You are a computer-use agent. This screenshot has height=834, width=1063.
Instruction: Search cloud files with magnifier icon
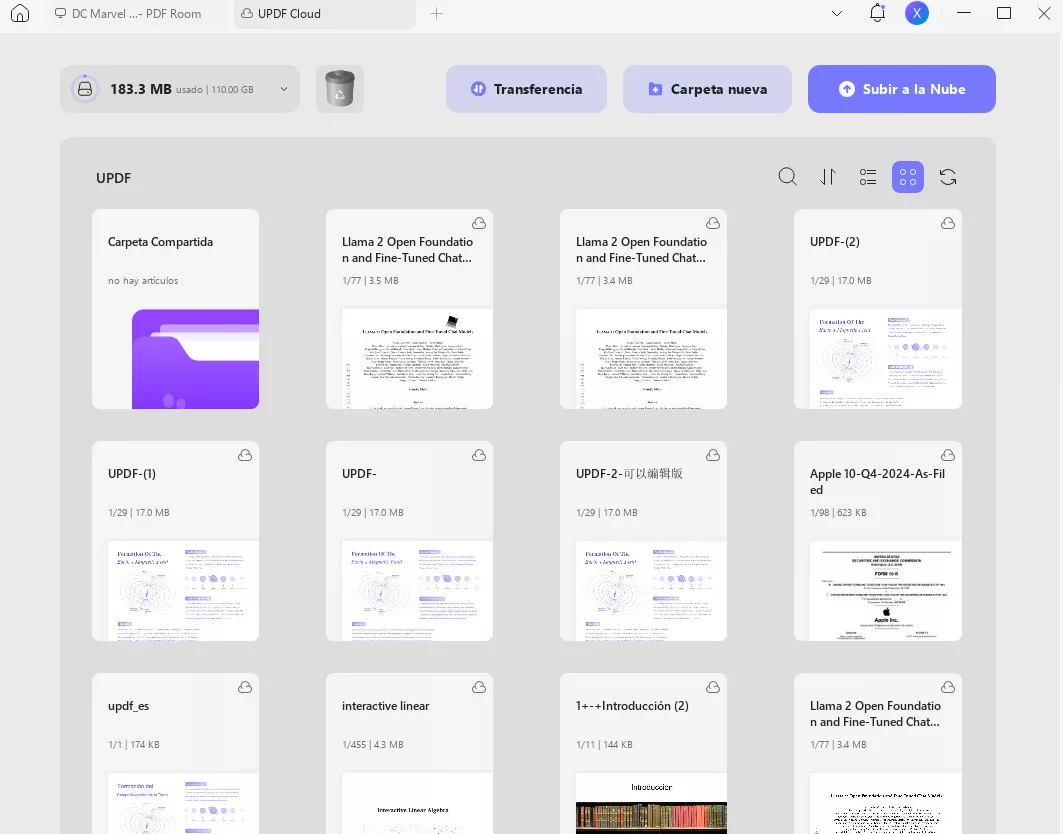pyautogui.click(x=787, y=177)
